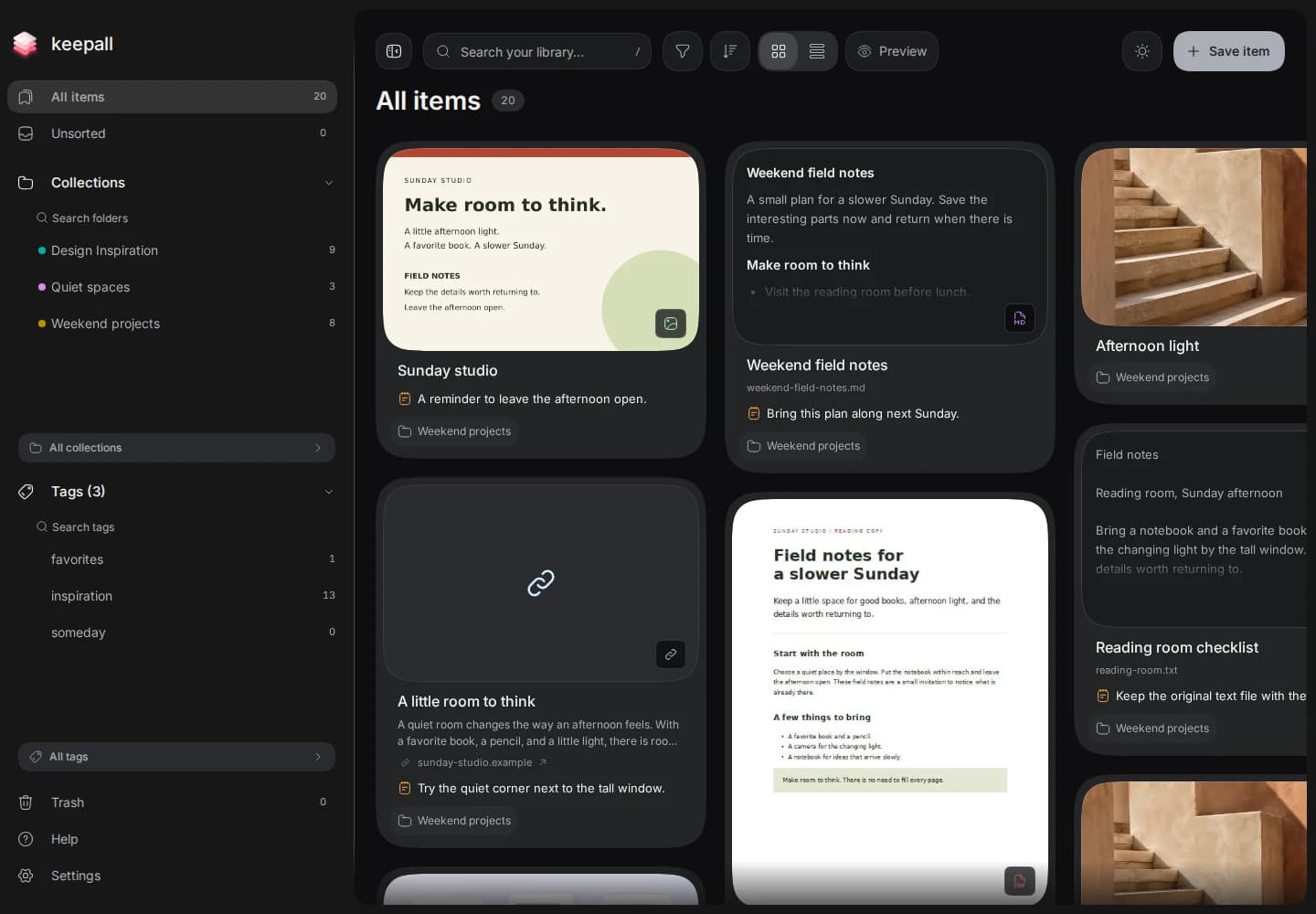
Task: Open Field notes for a slower Sunday PDF preview
Action: coord(890,702)
